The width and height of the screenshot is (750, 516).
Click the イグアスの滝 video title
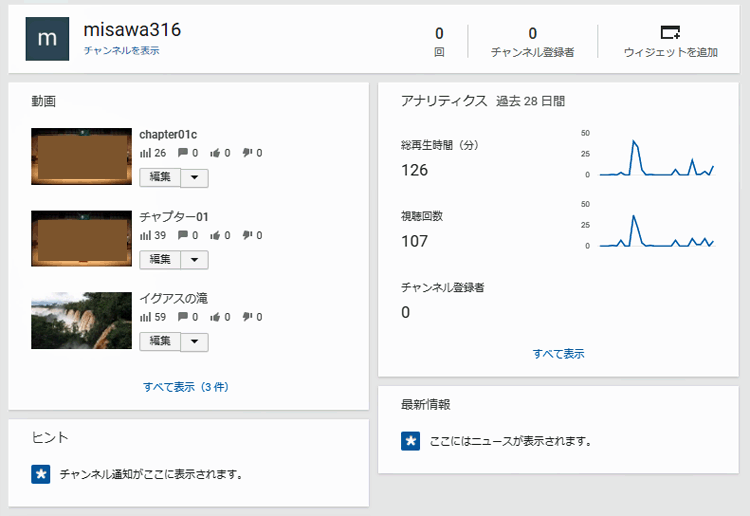pyautogui.click(x=174, y=298)
